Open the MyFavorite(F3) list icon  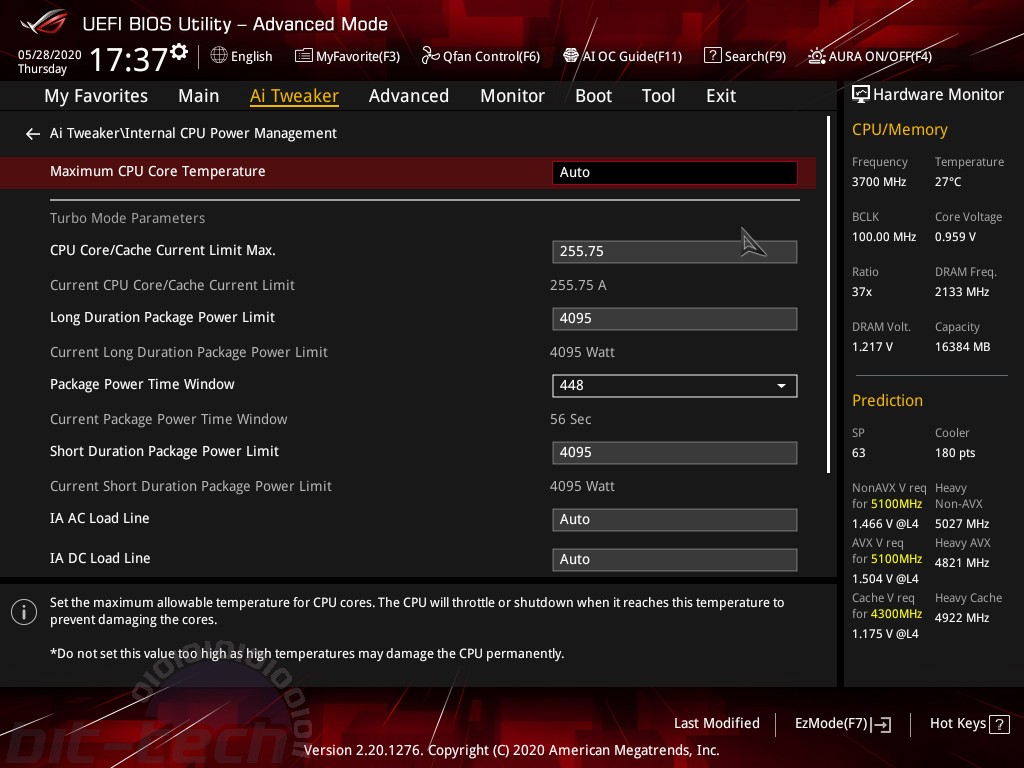coord(304,56)
